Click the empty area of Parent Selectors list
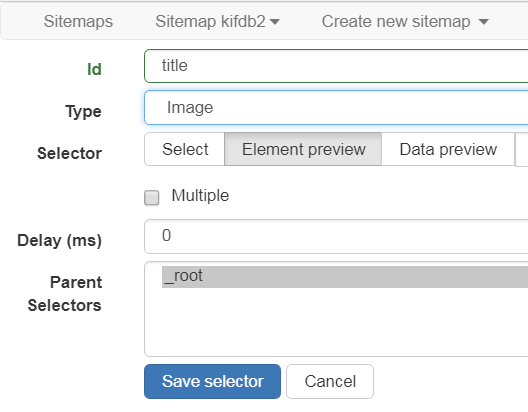The image size is (528, 412). (337, 321)
